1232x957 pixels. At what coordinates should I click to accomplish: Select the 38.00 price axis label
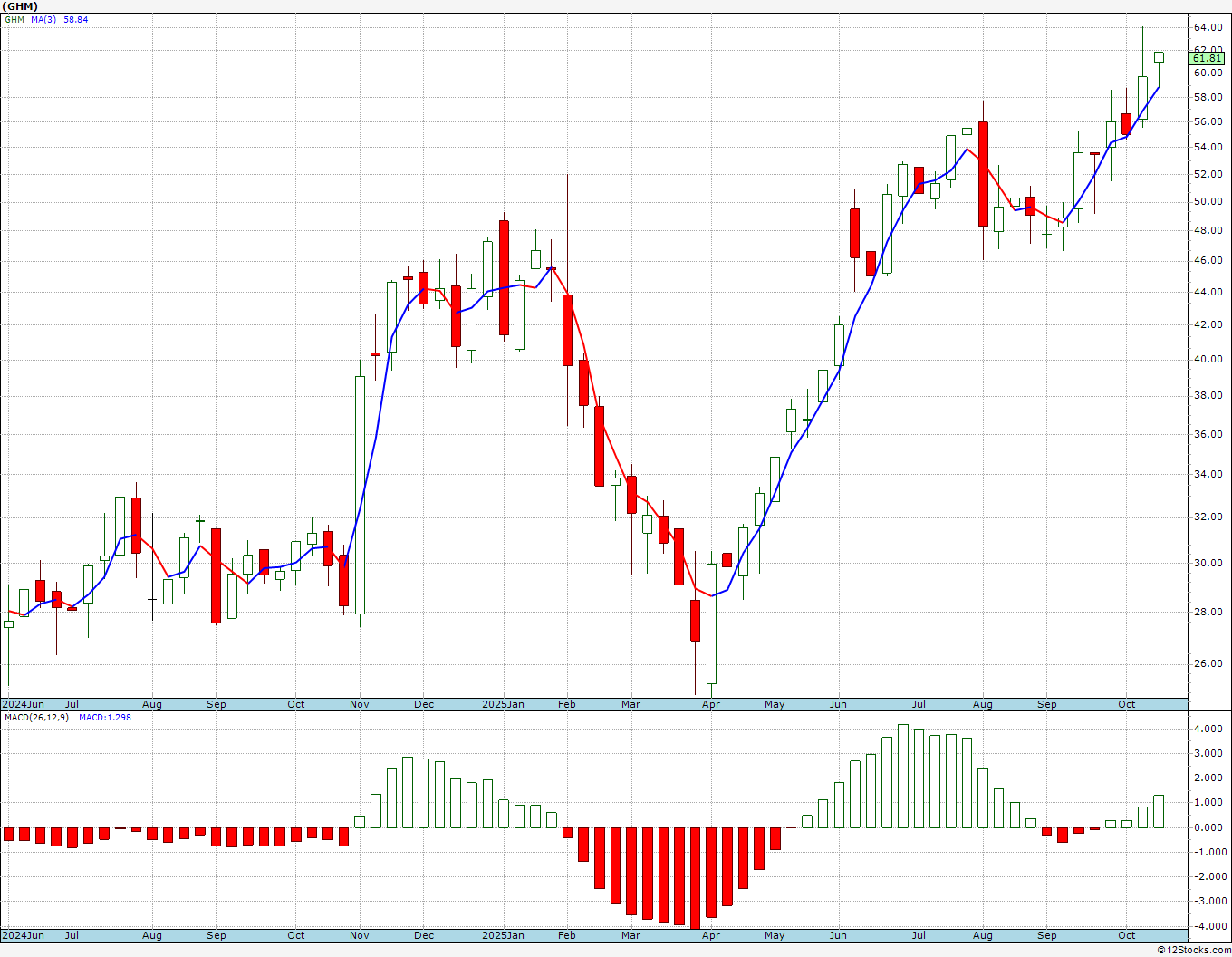[1208, 395]
